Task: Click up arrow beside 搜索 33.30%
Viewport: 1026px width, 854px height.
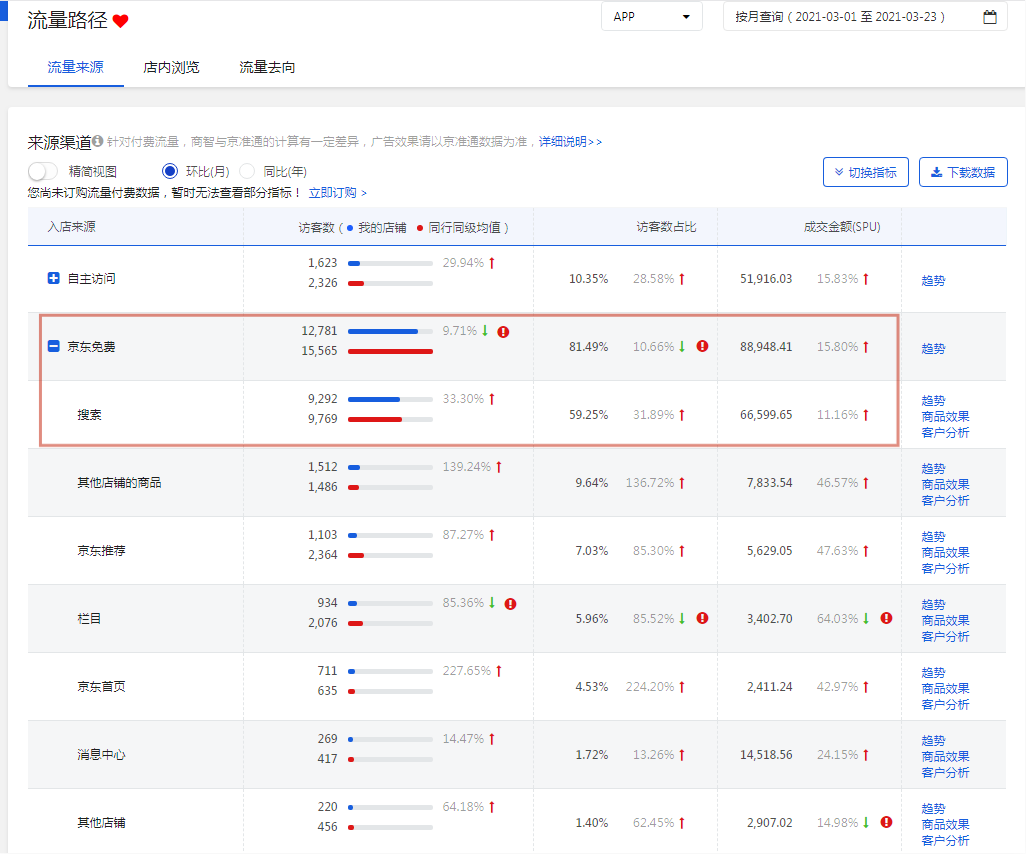Action: tap(492, 399)
